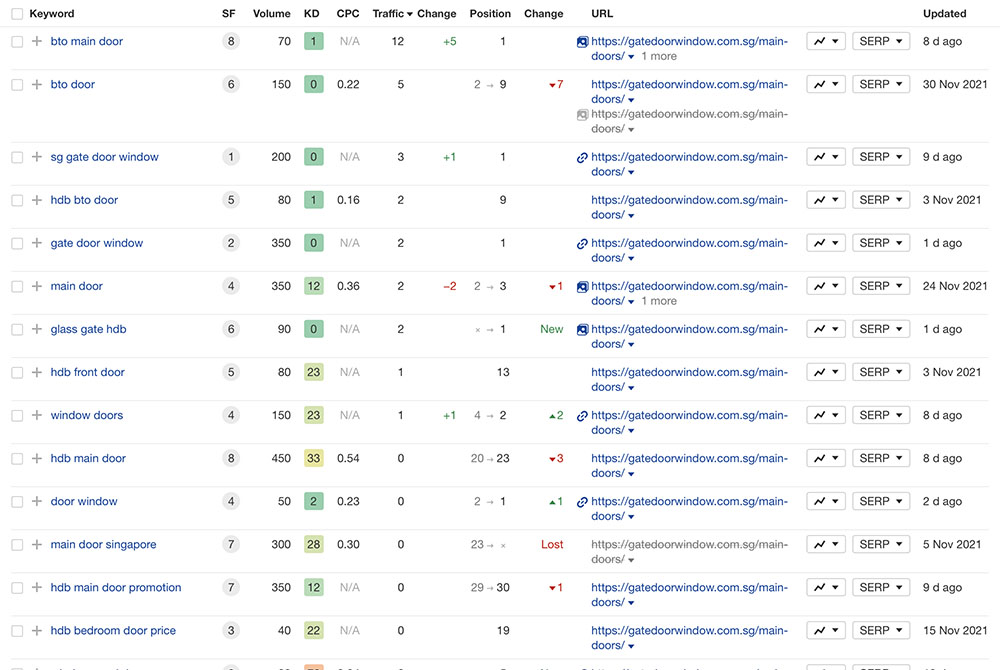The width and height of the screenshot is (1000, 670).
Task: Check the box for 'main door singapore'
Action: coord(17,545)
